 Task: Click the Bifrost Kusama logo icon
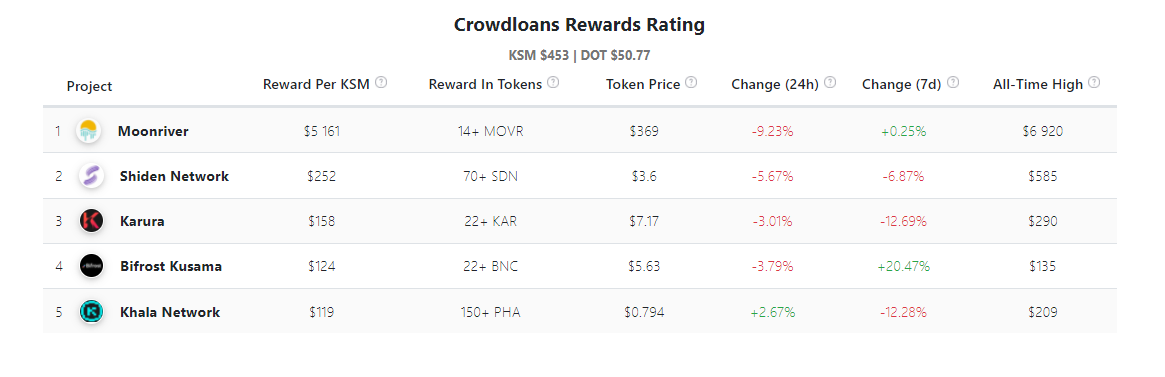click(91, 266)
